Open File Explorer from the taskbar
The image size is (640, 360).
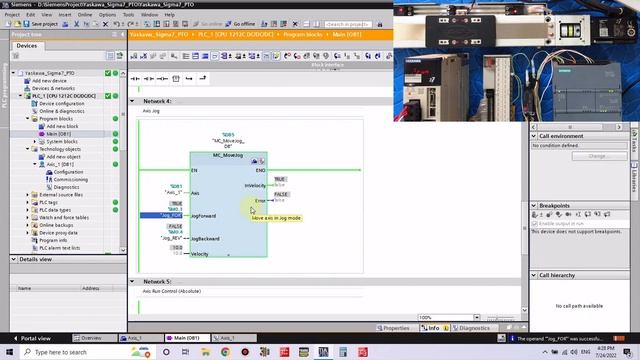click(205, 352)
